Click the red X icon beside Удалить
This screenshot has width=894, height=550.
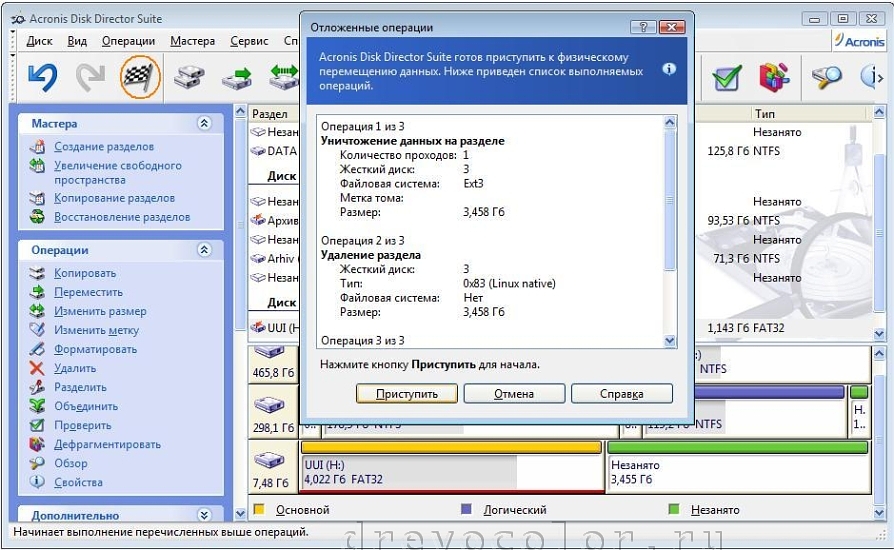coord(37,368)
